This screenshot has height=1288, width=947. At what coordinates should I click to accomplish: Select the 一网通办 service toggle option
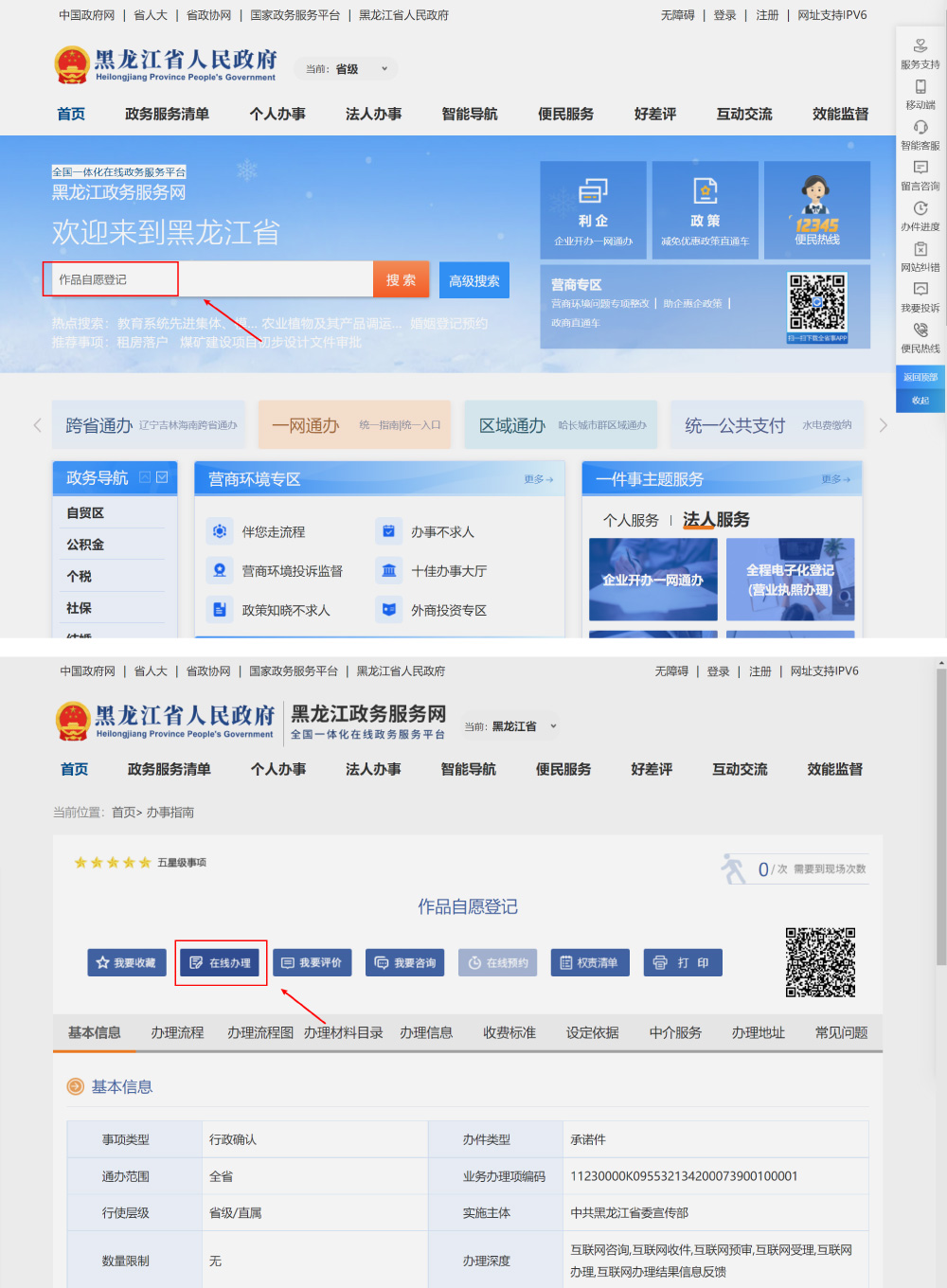pyautogui.click(x=354, y=424)
